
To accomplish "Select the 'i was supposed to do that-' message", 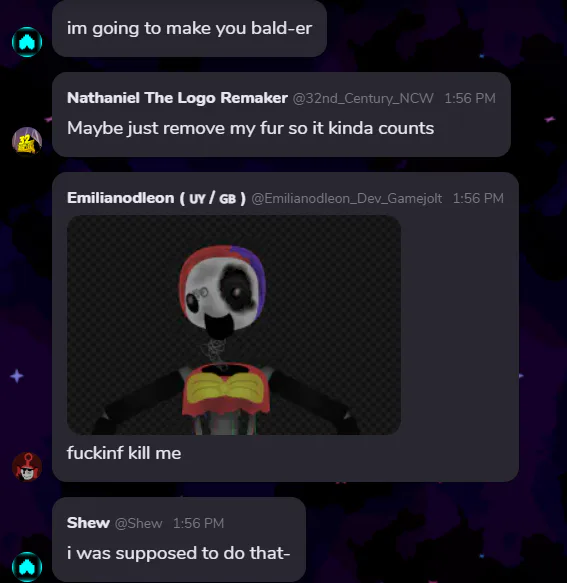I will 178,553.
